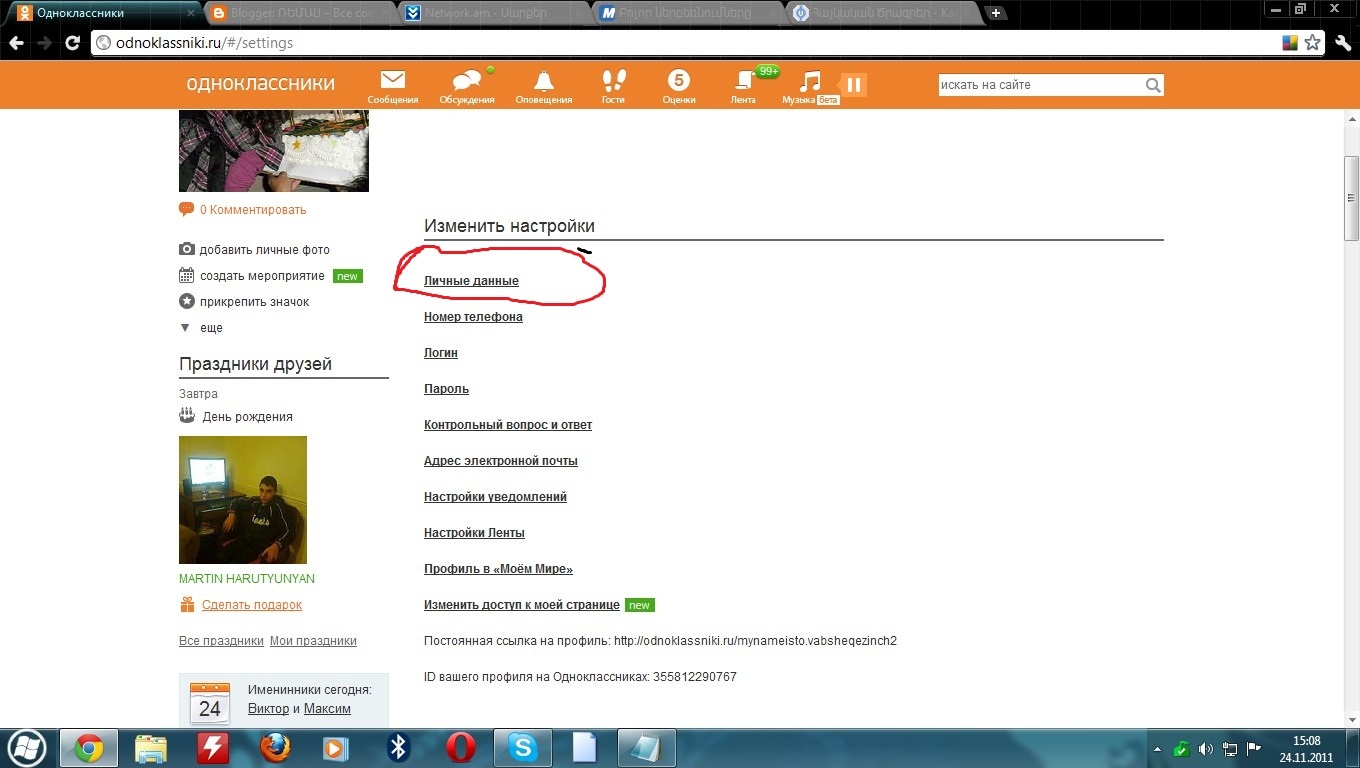Image resolution: width=1360 pixels, height=768 pixels.
Task: Open Оценки ratings icon
Action: point(679,80)
